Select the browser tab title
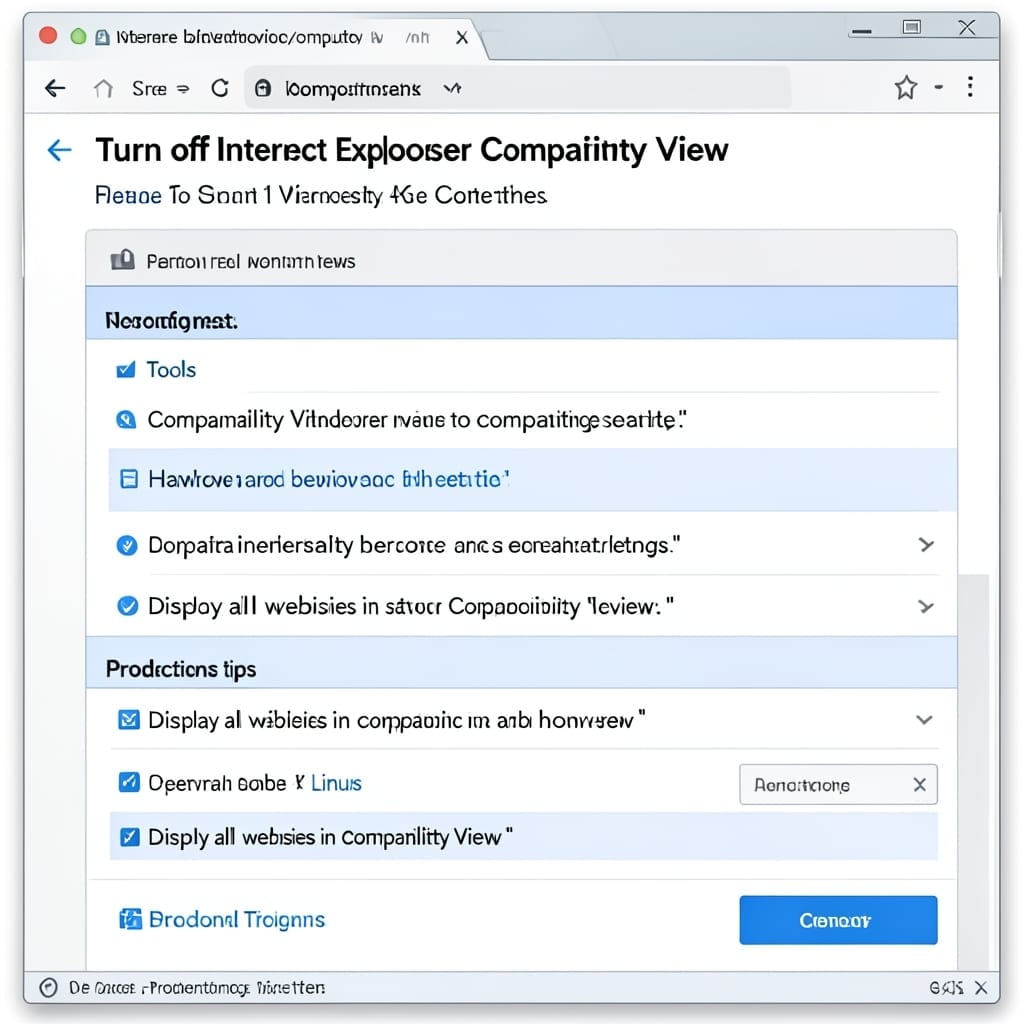Viewport: 1024px width, 1024px height. point(239,37)
